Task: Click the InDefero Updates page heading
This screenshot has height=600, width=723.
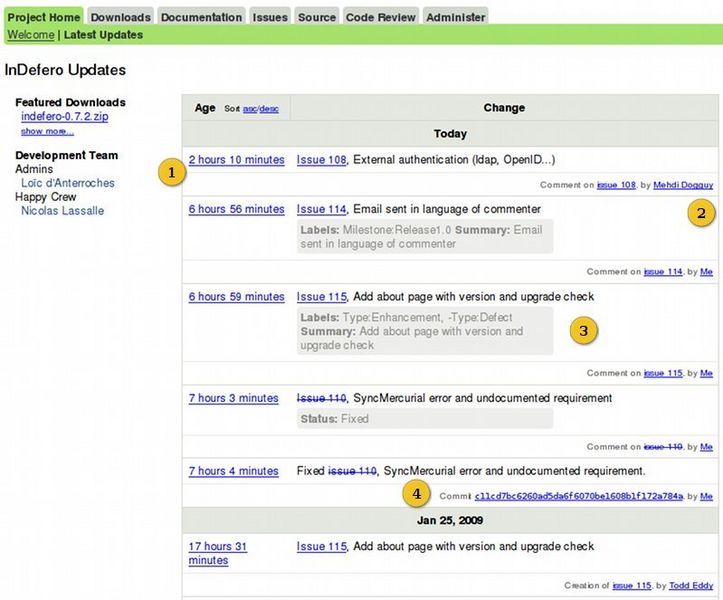Action: pyautogui.click(x=65, y=70)
